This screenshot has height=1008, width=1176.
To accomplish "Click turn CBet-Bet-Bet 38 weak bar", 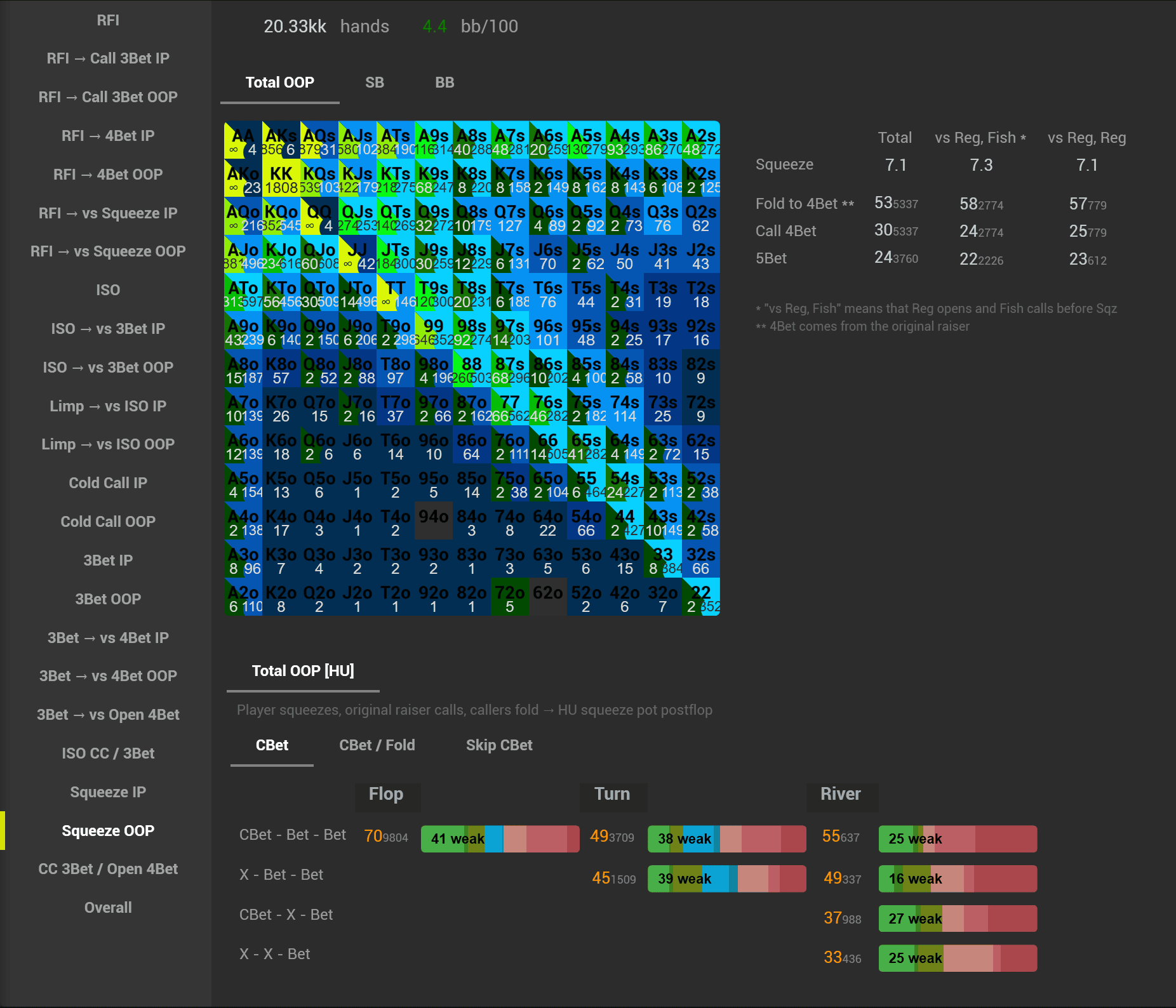I will [x=727, y=839].
